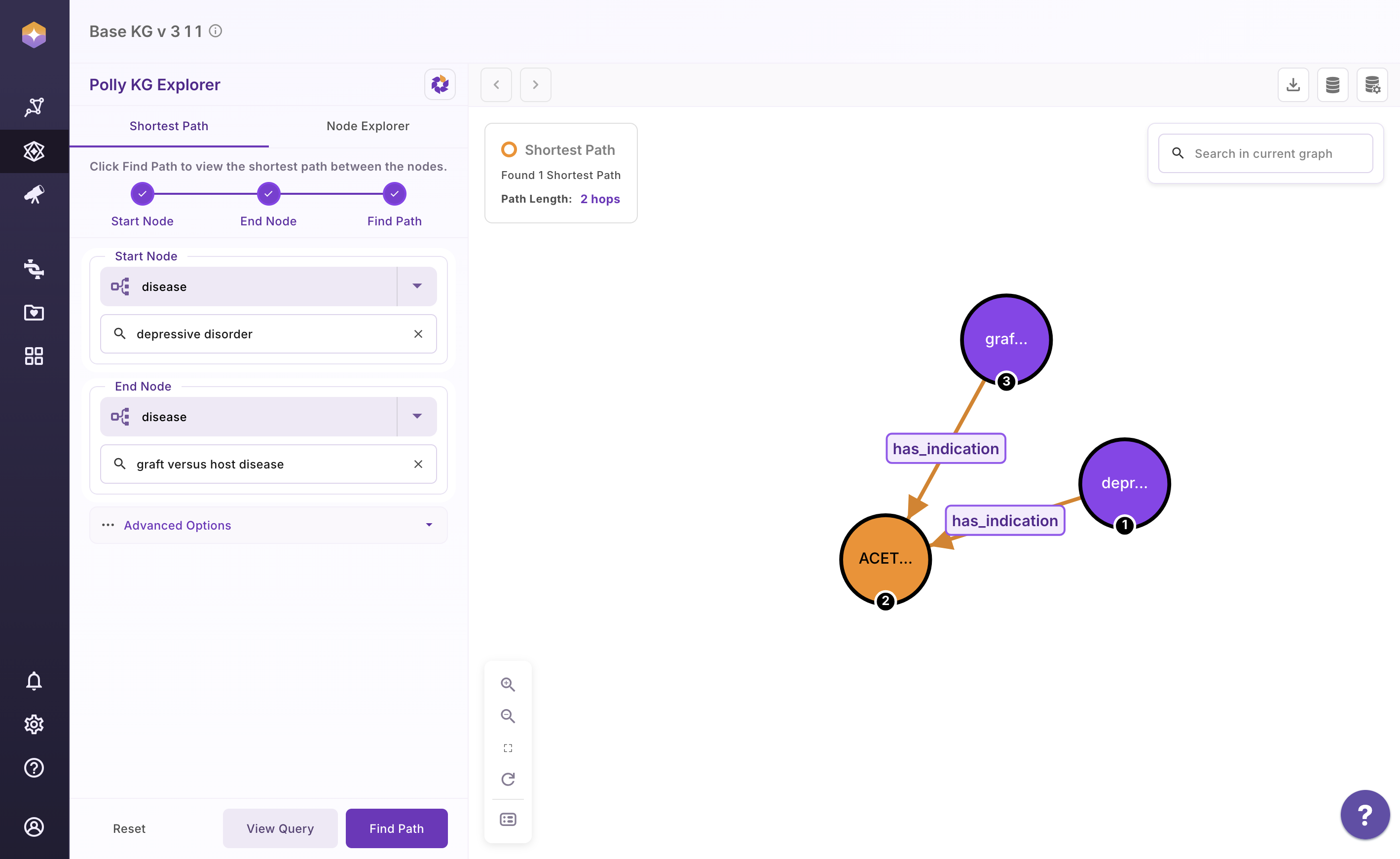Viewport: 1400px width, 859px height.
Task: Clear the depressive disorder search field
Action: (x=418, y=334)
